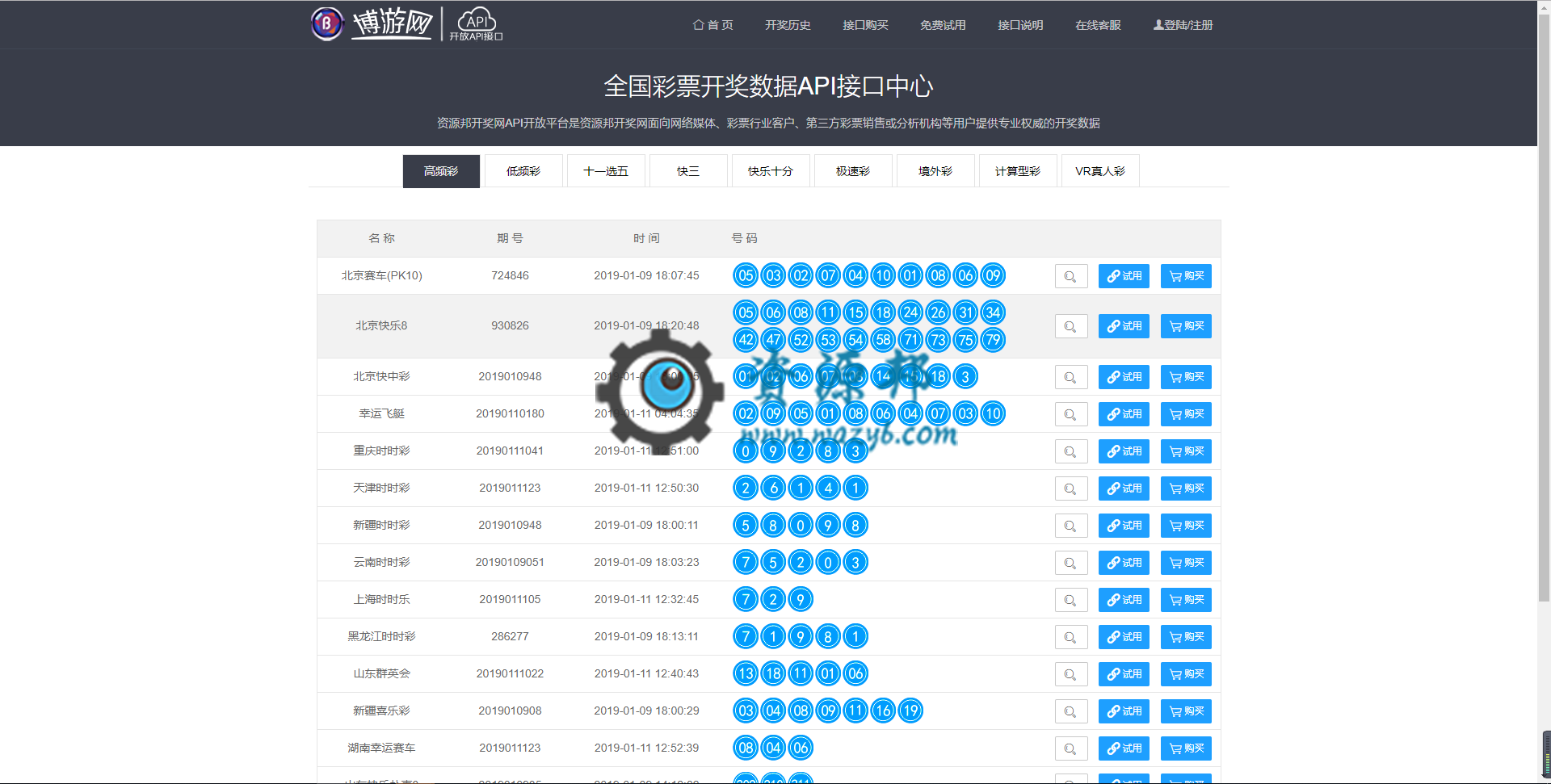This screenshot has width=1551, height=784.
Task: Click 试用 for 北京快中彩
Action: coord(1124,377)
